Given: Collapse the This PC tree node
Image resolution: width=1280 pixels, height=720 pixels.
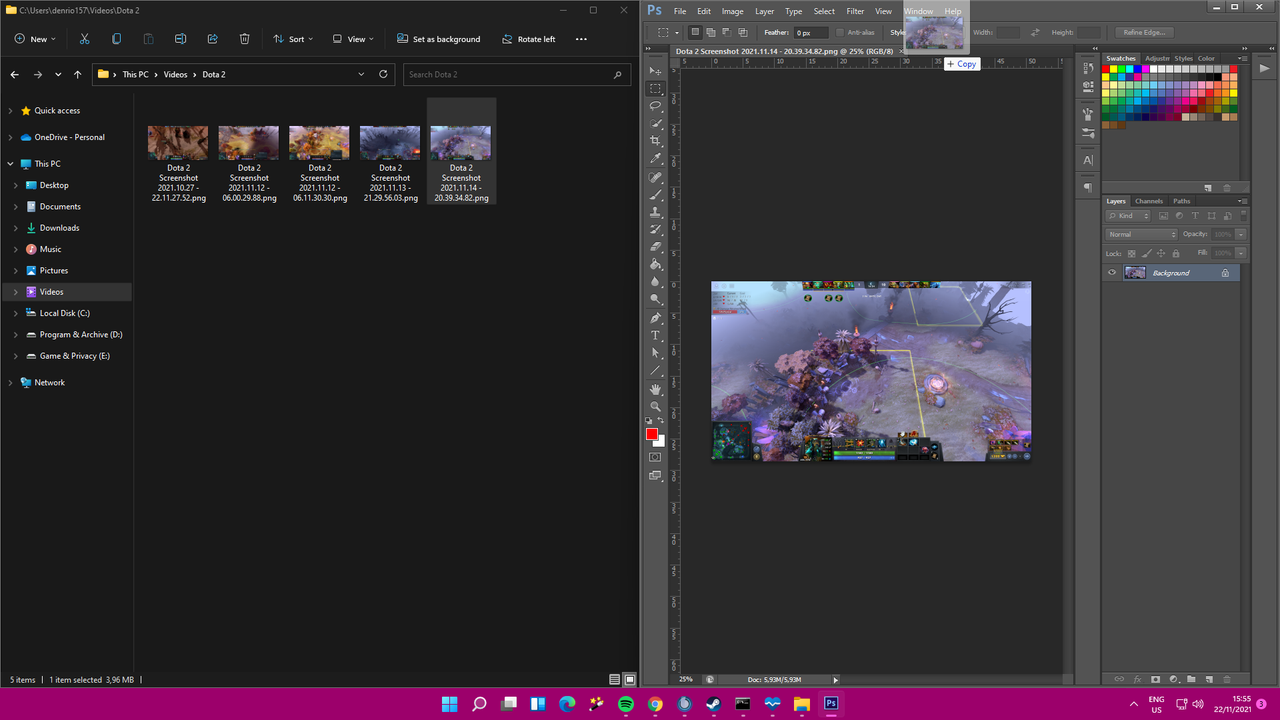Looking at the screenshot, I should (x=10, y=164).
